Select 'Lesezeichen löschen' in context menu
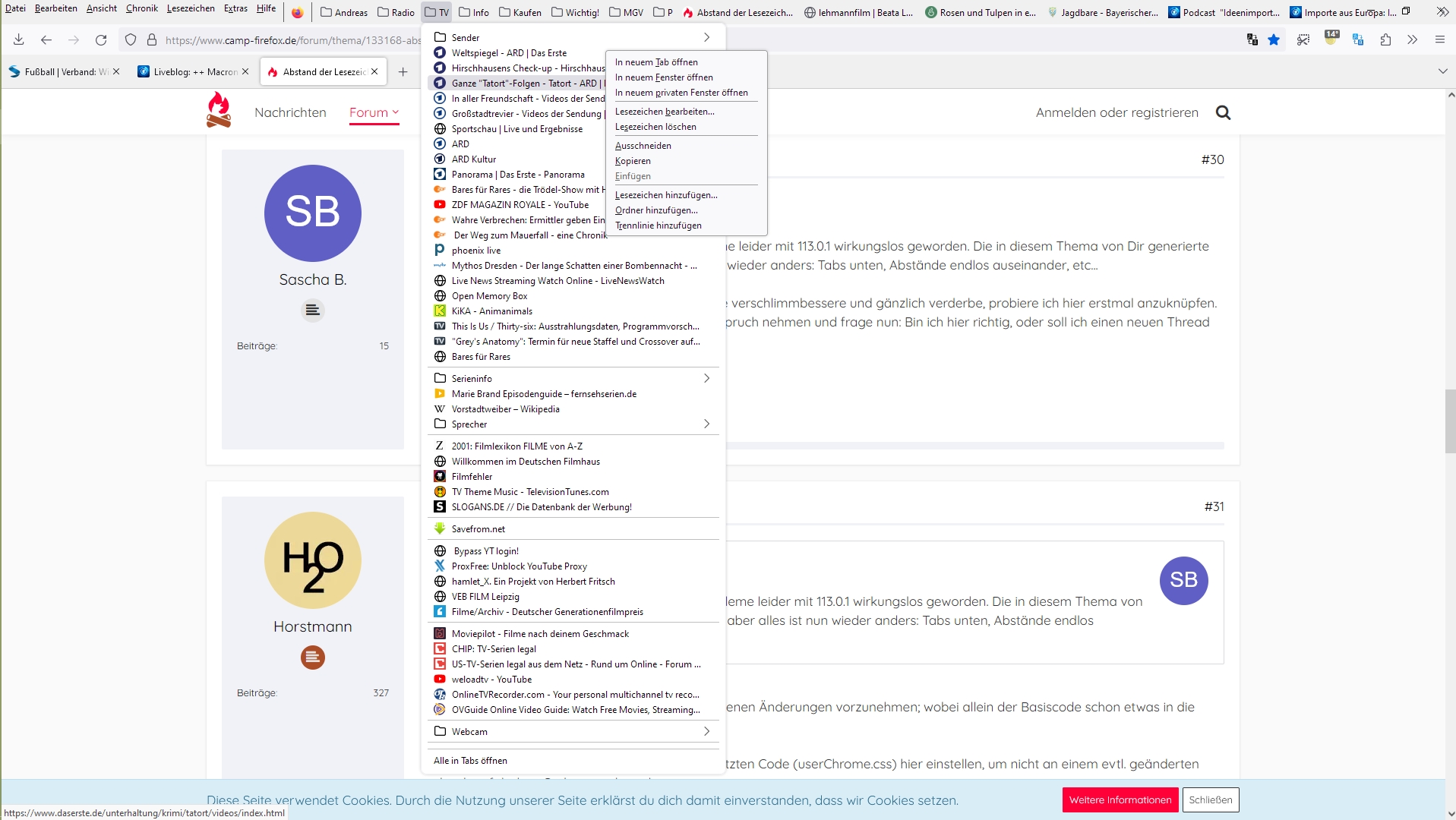The height and width of the screenshot is (820, 1456). click(x=686, y=127)
